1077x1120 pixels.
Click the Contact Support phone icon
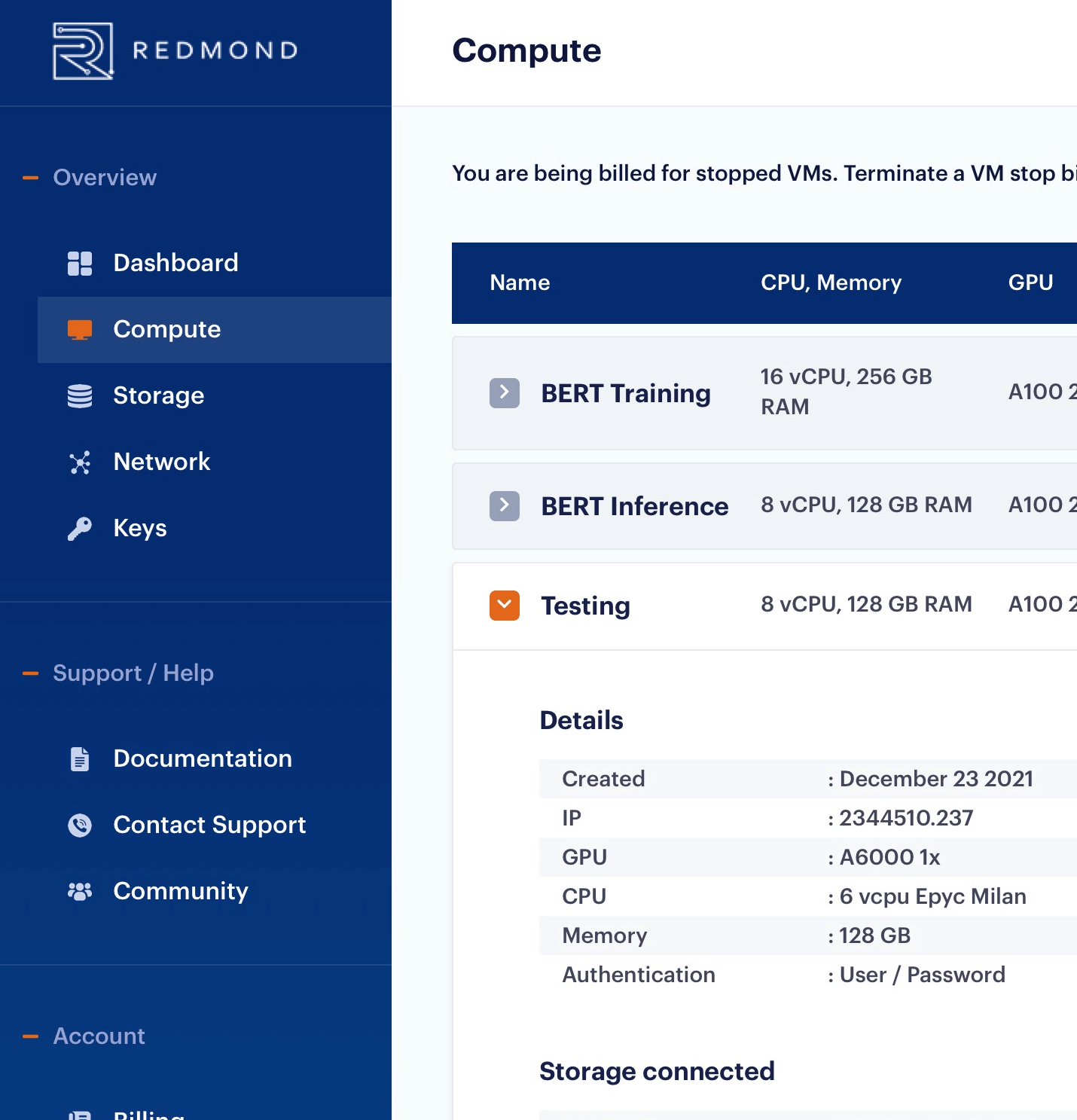pyautogui.click(x=80, y=826)
